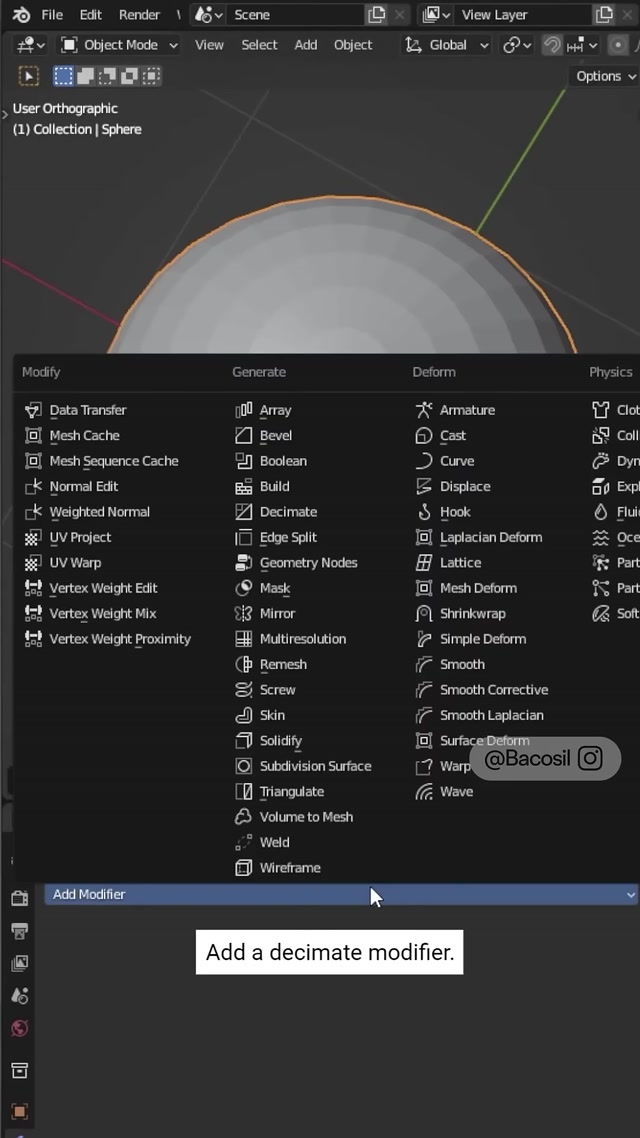Open the Render properties tab icon

pyautogui.click(x=19, y=898)
